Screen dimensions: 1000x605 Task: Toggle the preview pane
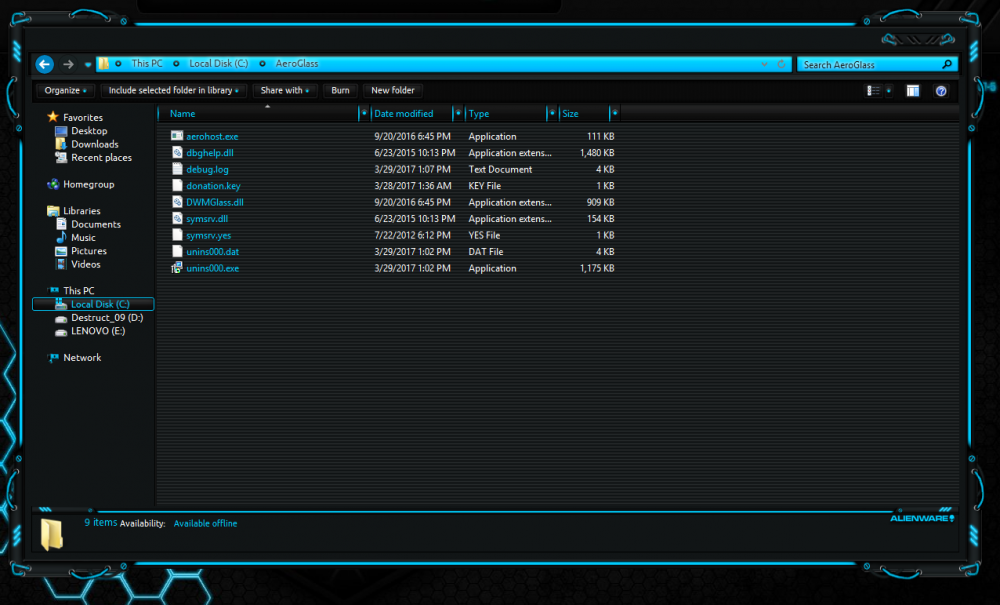(912, 90)
